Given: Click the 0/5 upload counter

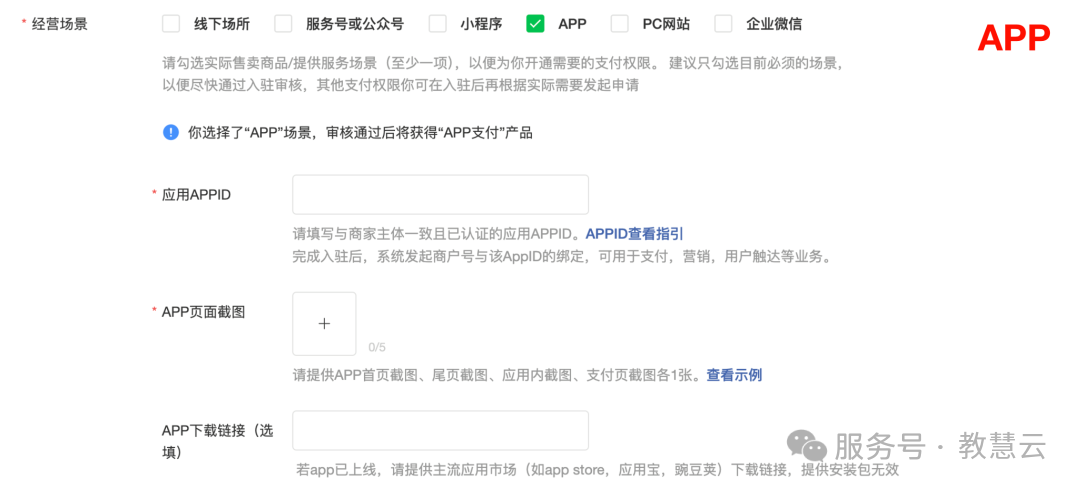Looking at the screenshot, I should coord(377,347).
